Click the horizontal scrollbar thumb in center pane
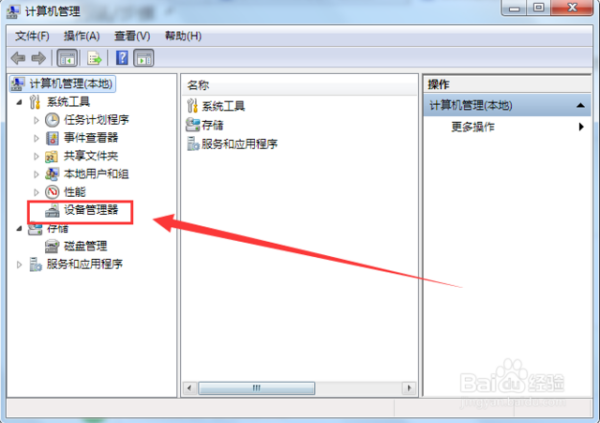Image resolution: width=600 pixels, height=423 pixels. click(256, 388)
